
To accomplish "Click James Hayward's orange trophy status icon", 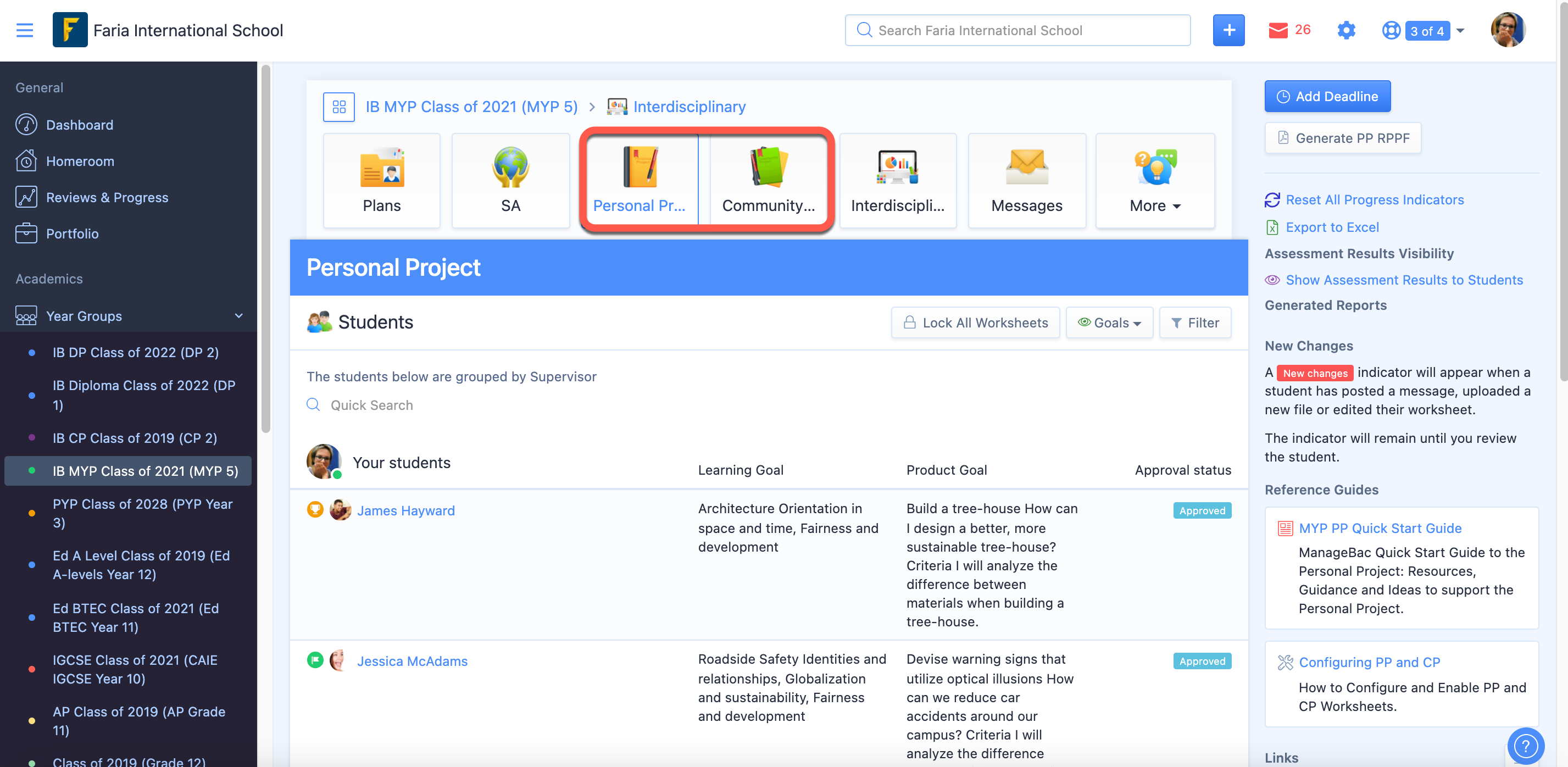I will [315, 509].
